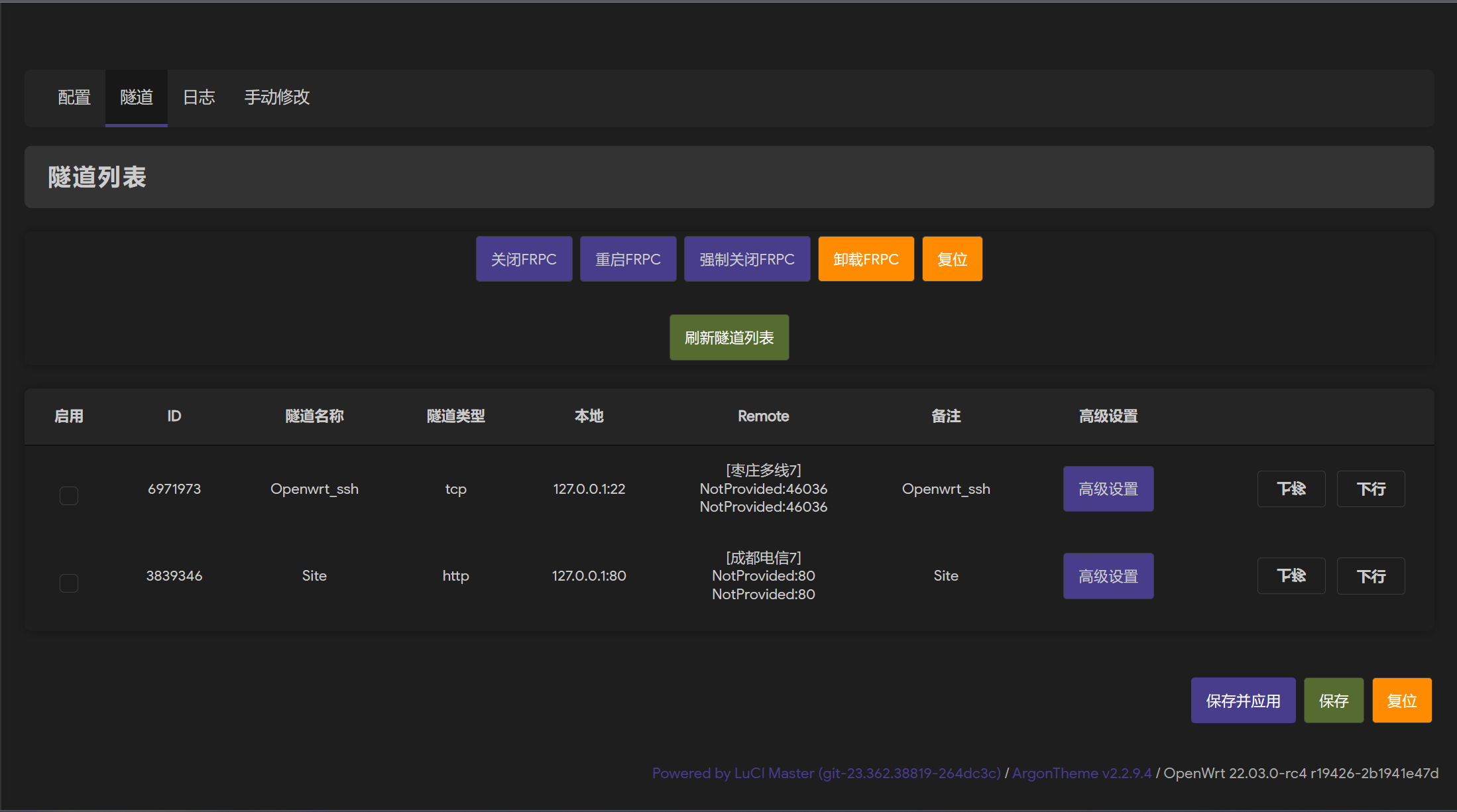This screenshot has width=1457, height=812.
Task: Click the 保存并应用 button
Action: click(x=1243, y=701)
